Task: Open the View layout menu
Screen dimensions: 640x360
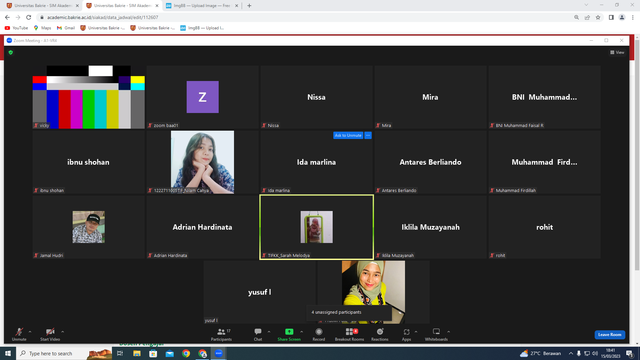Action: (617, 52)
